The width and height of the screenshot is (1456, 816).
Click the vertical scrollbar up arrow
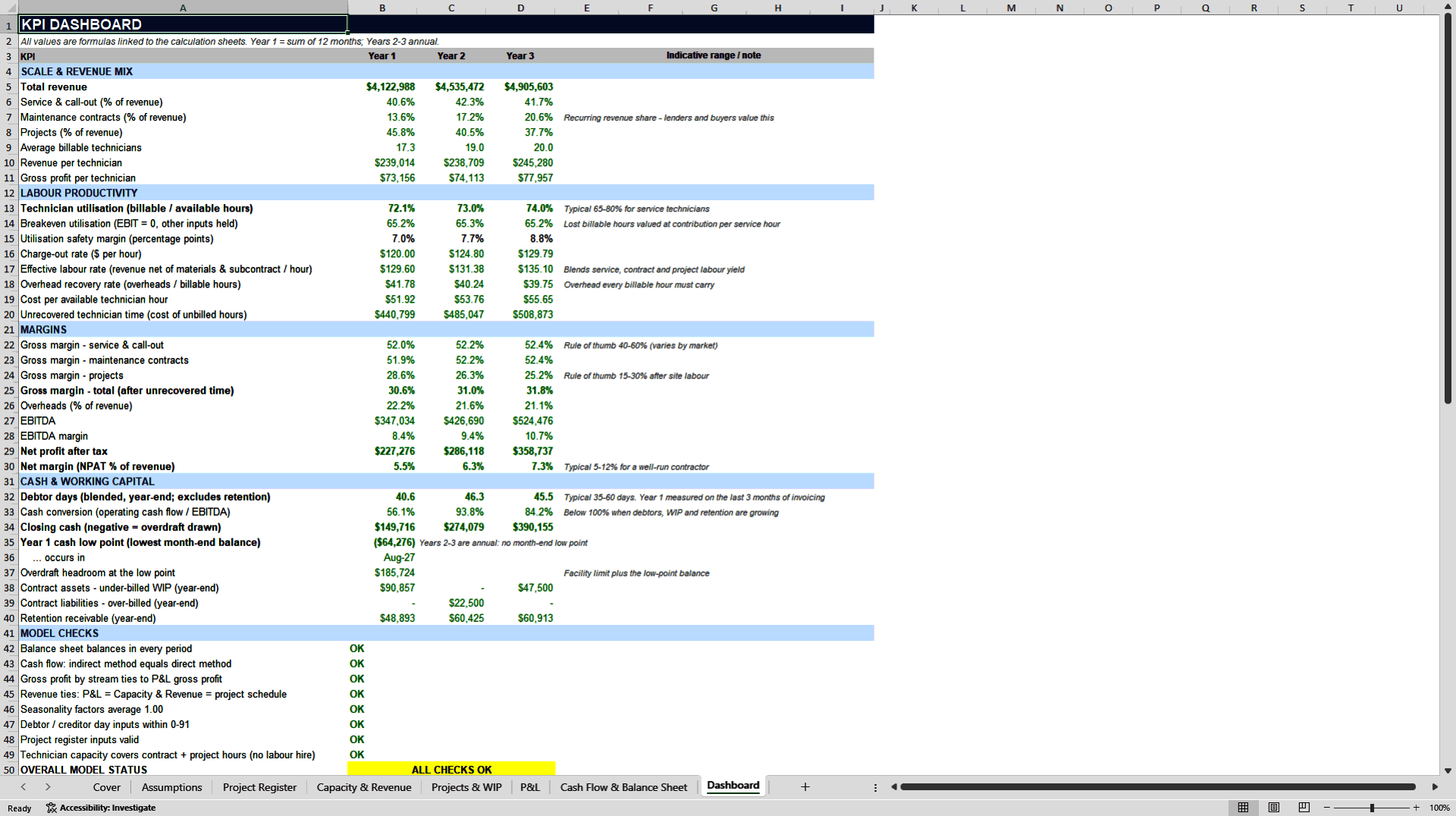click(1448, 8)
